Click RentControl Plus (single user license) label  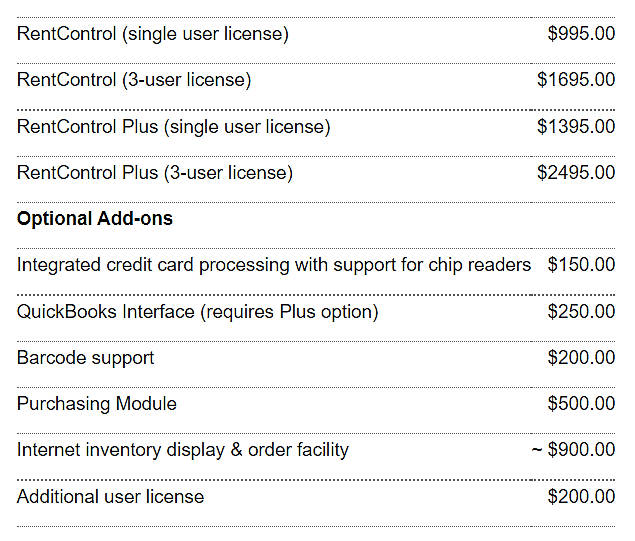tap(173, 127)
